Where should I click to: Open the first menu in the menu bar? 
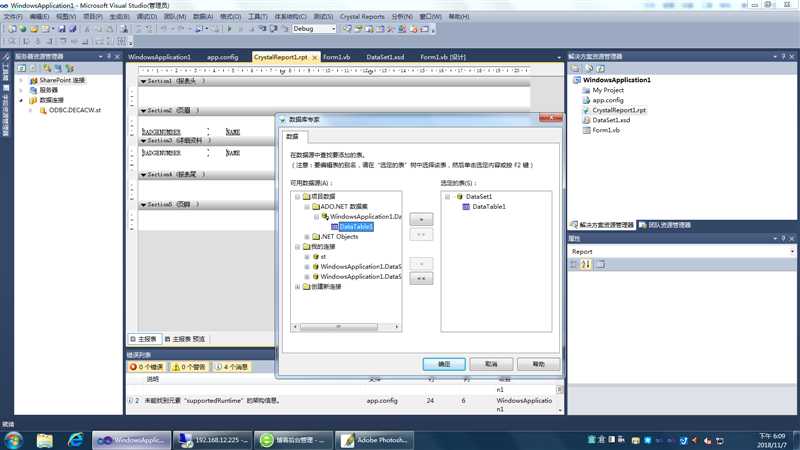tap(13, 17)
